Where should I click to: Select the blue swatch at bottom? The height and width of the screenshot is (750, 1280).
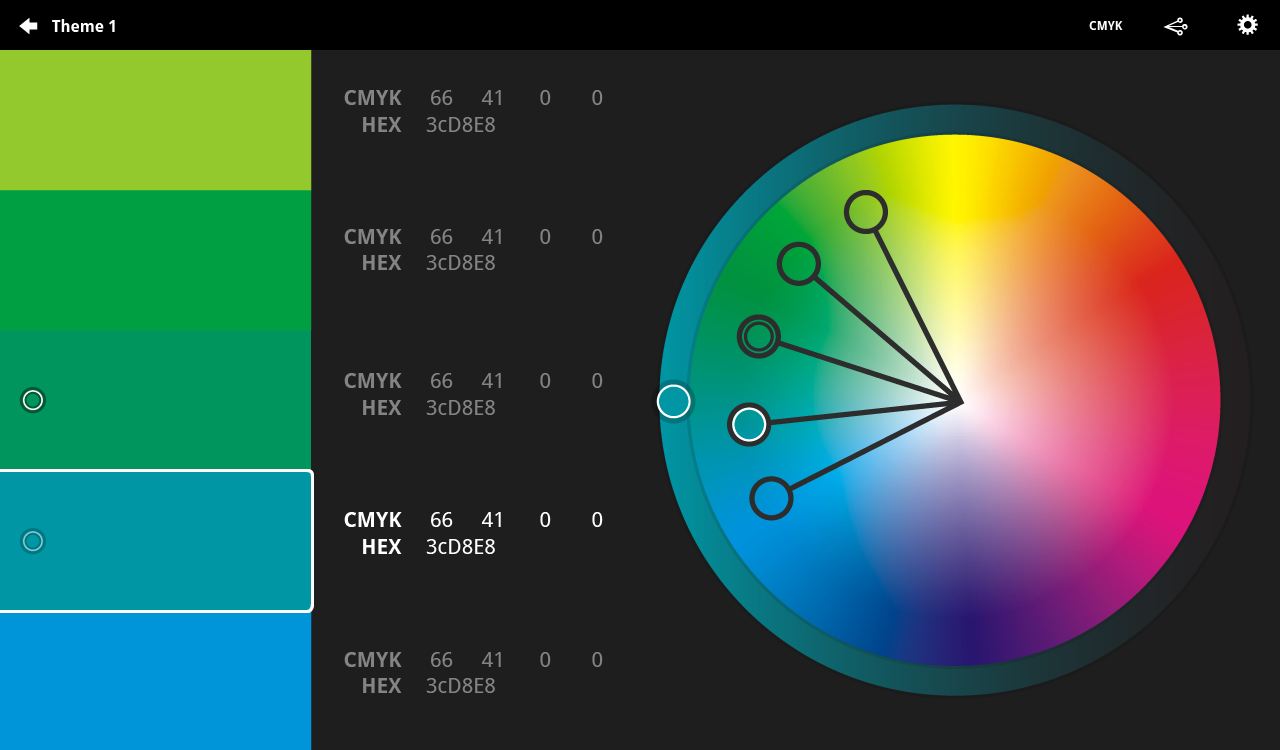click(x=155, y=682)
